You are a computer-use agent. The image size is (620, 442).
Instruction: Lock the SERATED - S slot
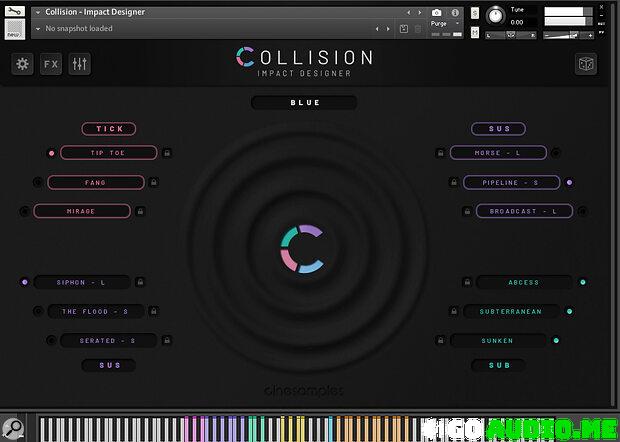coord(167,340)
